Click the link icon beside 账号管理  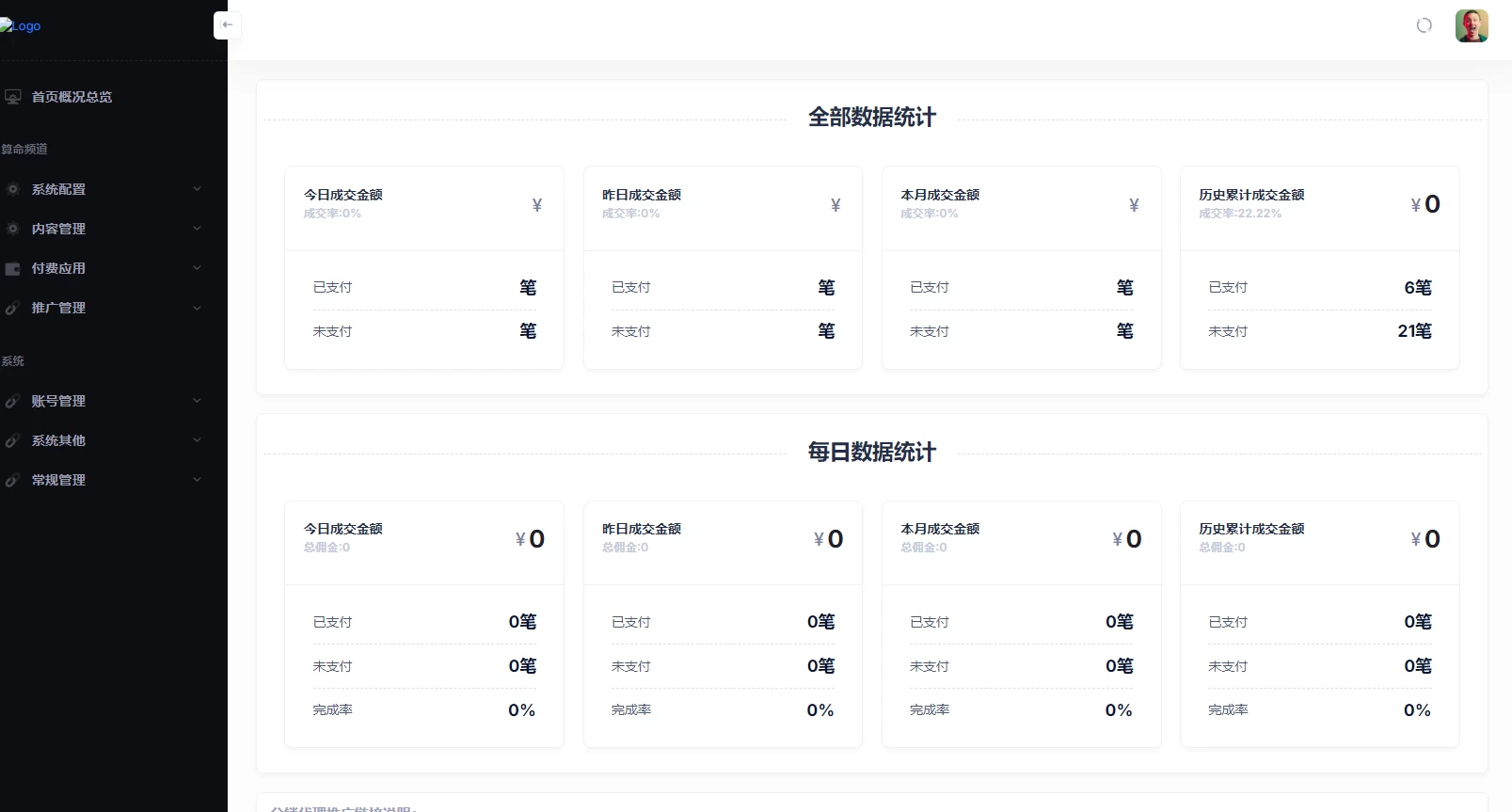click(13, 401)
